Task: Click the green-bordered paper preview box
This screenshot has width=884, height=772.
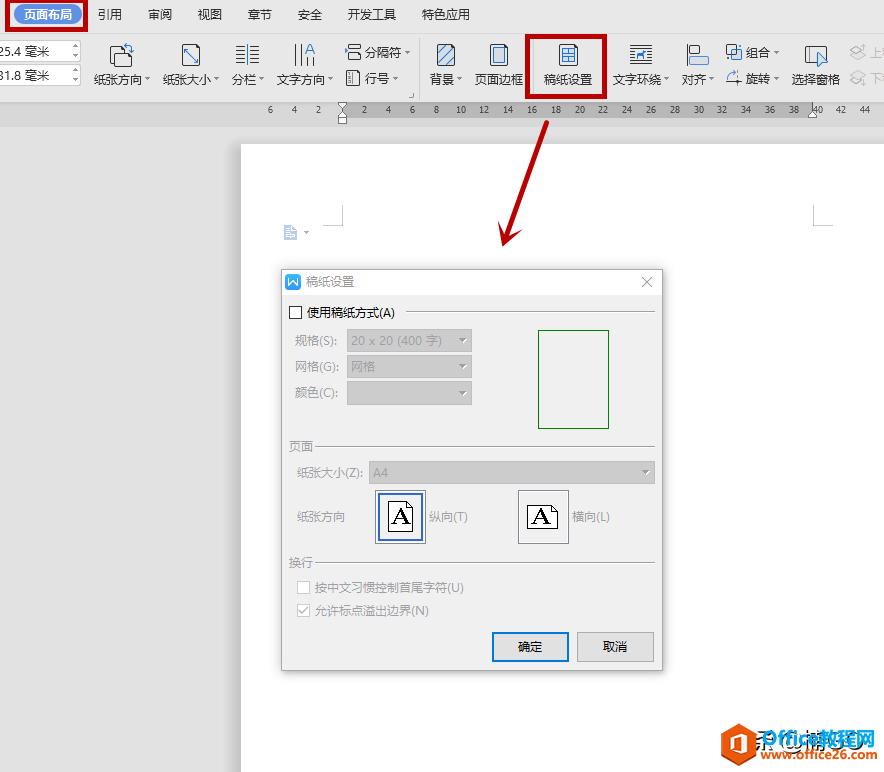Action: tap(573, 380)
